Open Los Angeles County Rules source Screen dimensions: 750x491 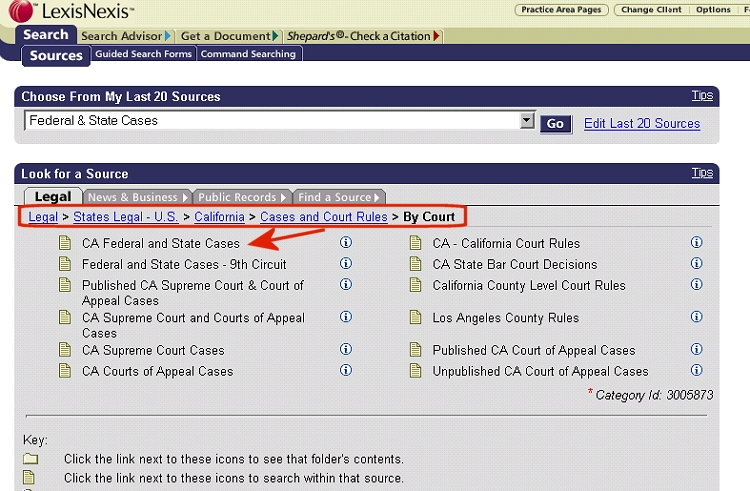[x=506, y=318]
